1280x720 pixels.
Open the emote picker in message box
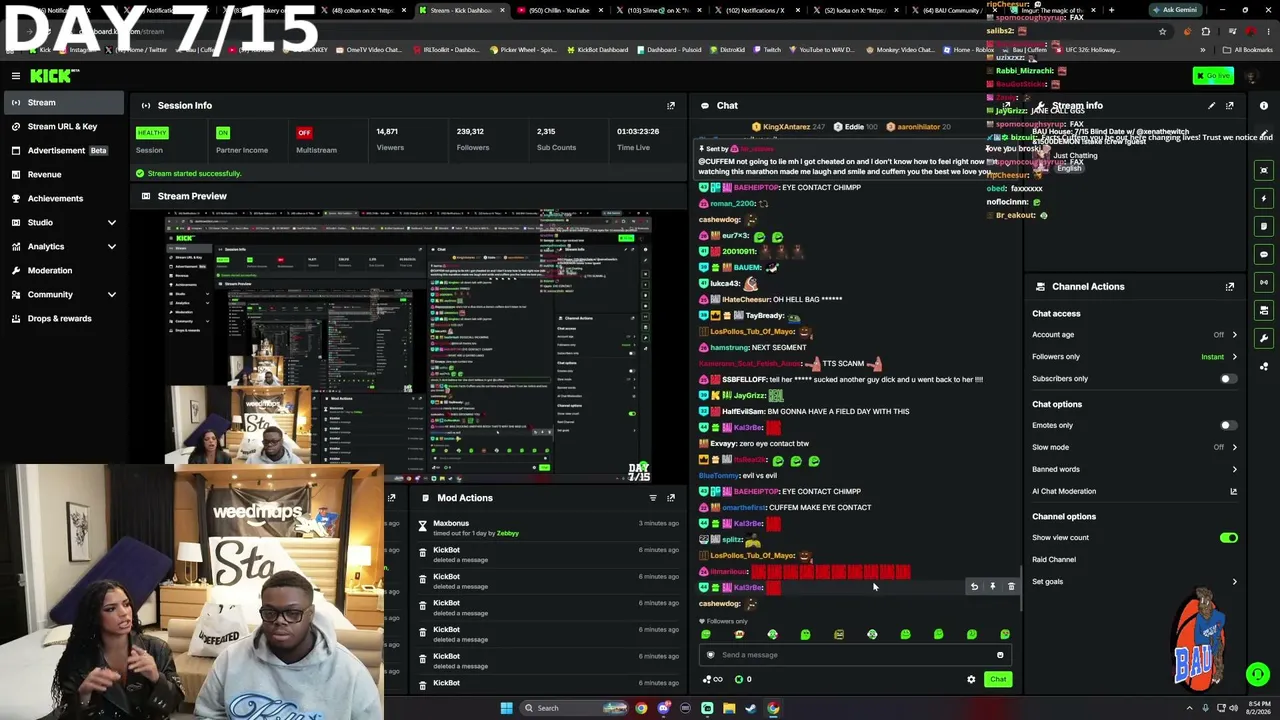click(x=1000, y=655)
